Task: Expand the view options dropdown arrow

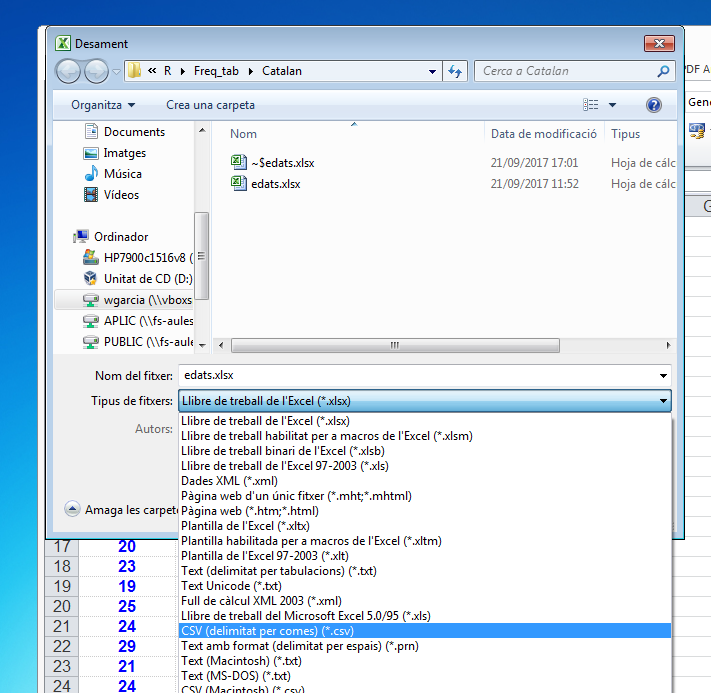Action: (x=612, y=105)
